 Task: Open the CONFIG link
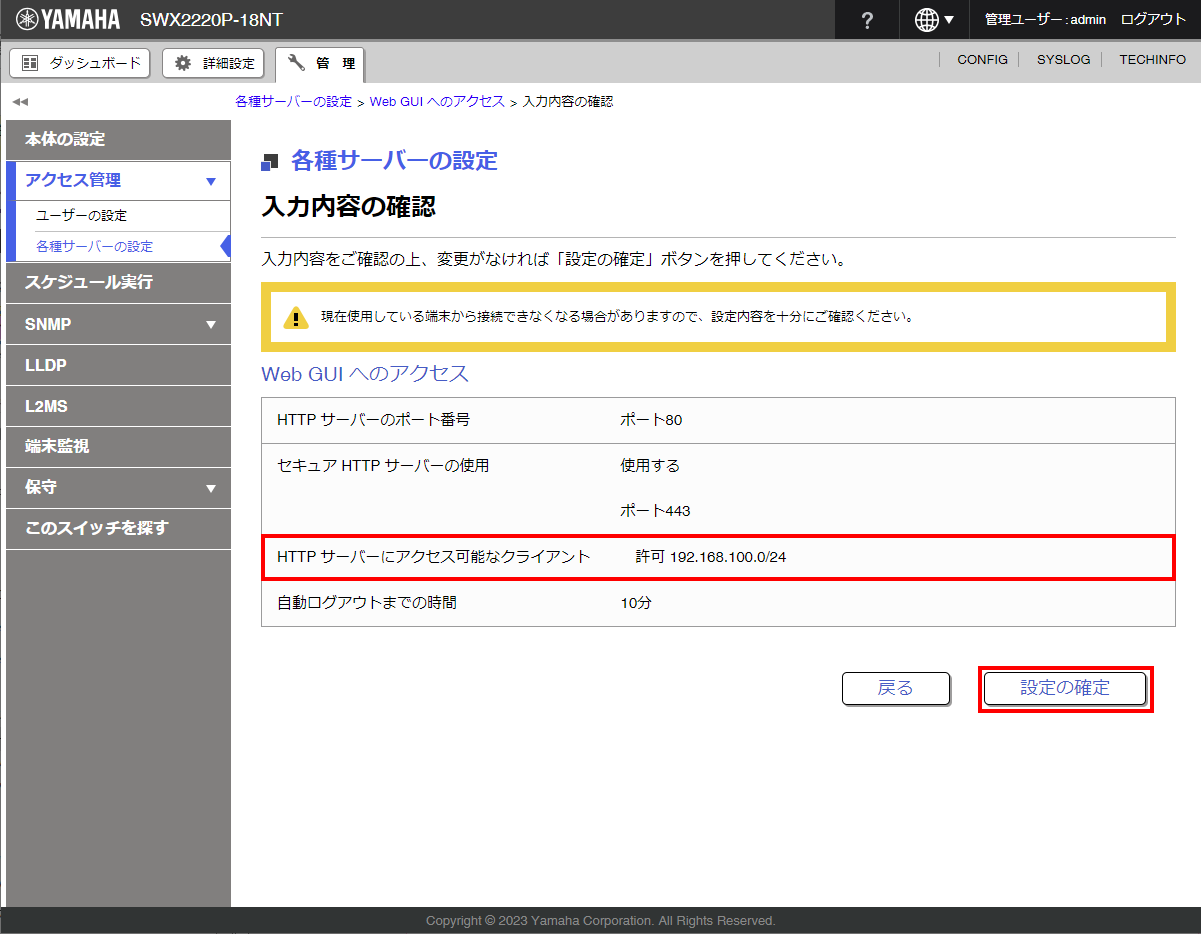[x=982, y=60]
